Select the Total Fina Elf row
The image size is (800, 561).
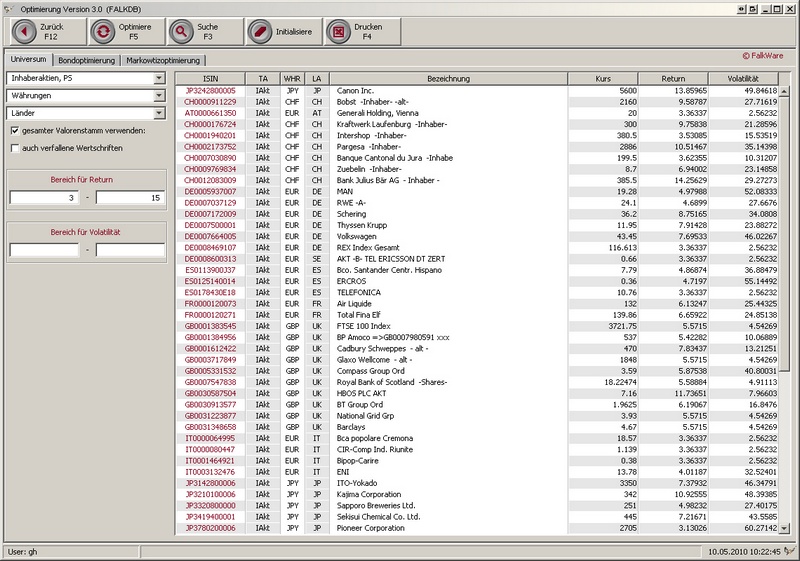pyautogui.click(x=477, y=315)
